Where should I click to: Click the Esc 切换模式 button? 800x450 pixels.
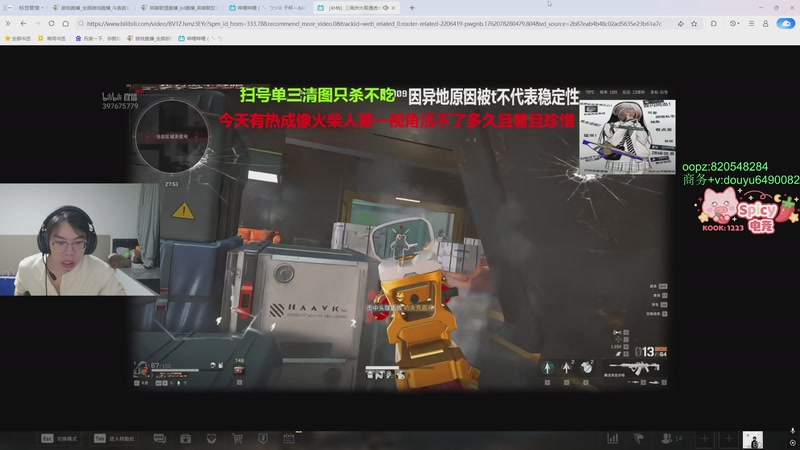(59, 438)
